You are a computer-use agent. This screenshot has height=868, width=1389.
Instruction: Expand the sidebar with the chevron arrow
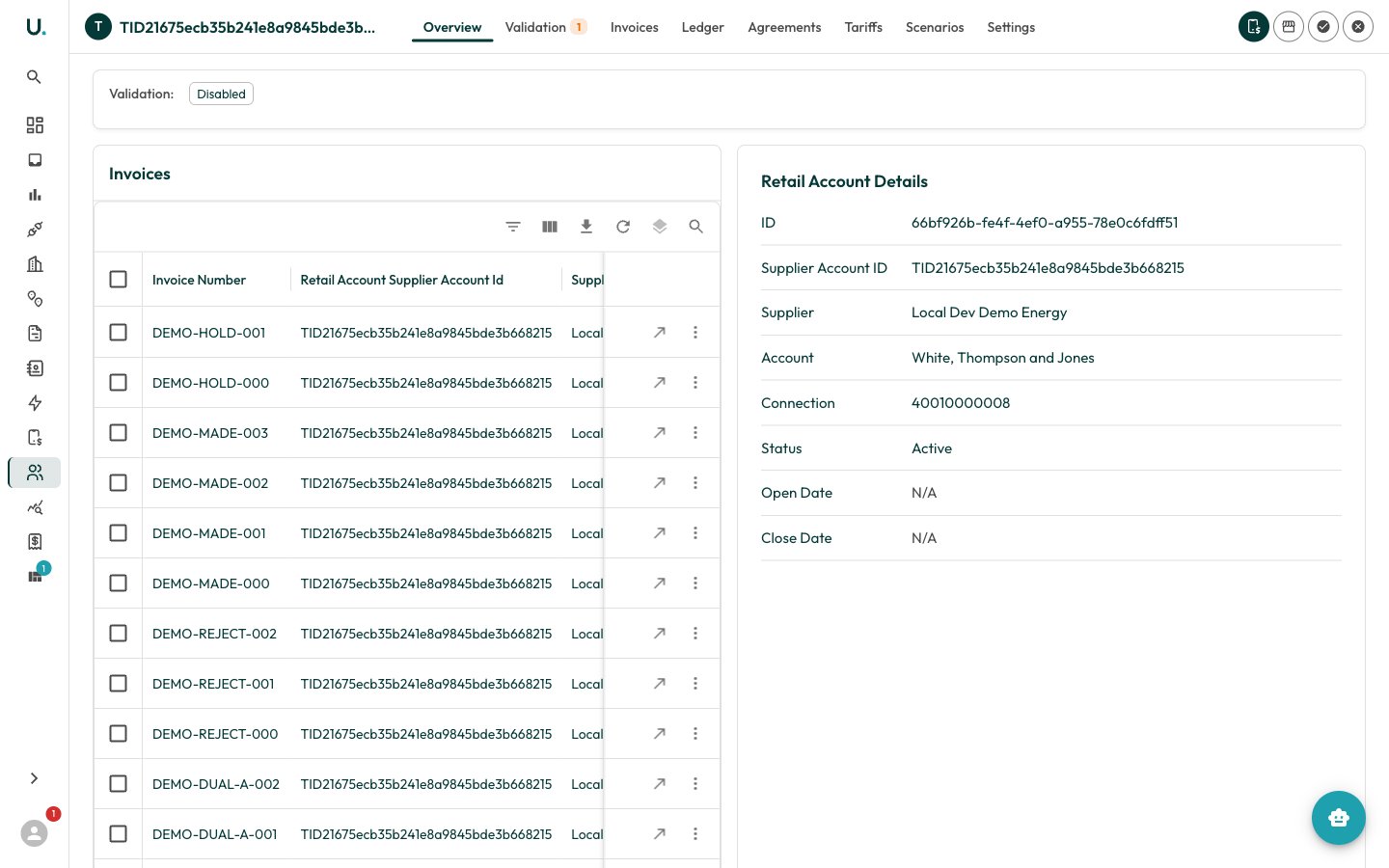tap(35, 778)
